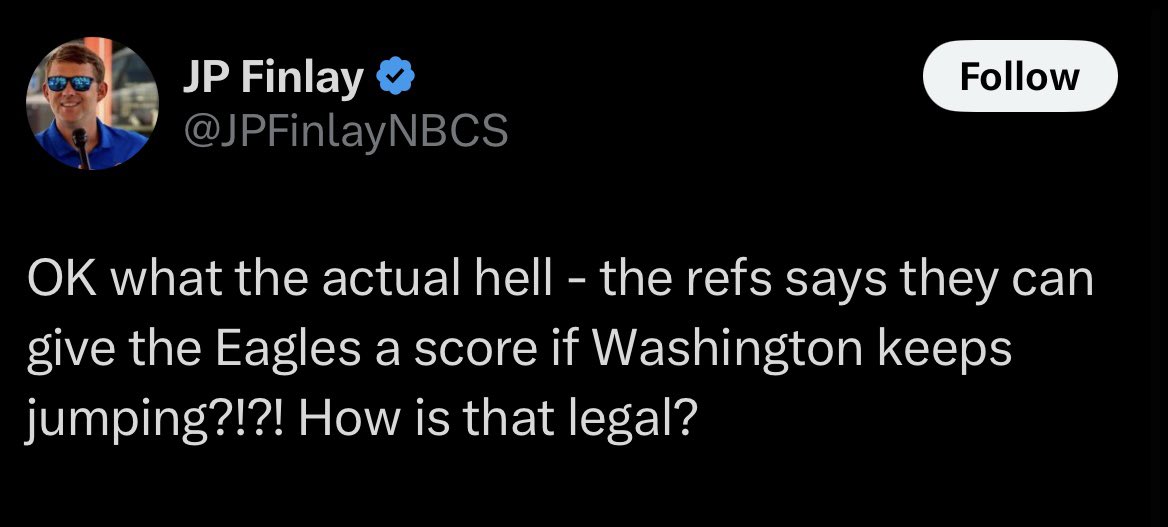Open JP Finlay's profile picture
Screen dimensions: 1168x527
click(x=92, y=104)
